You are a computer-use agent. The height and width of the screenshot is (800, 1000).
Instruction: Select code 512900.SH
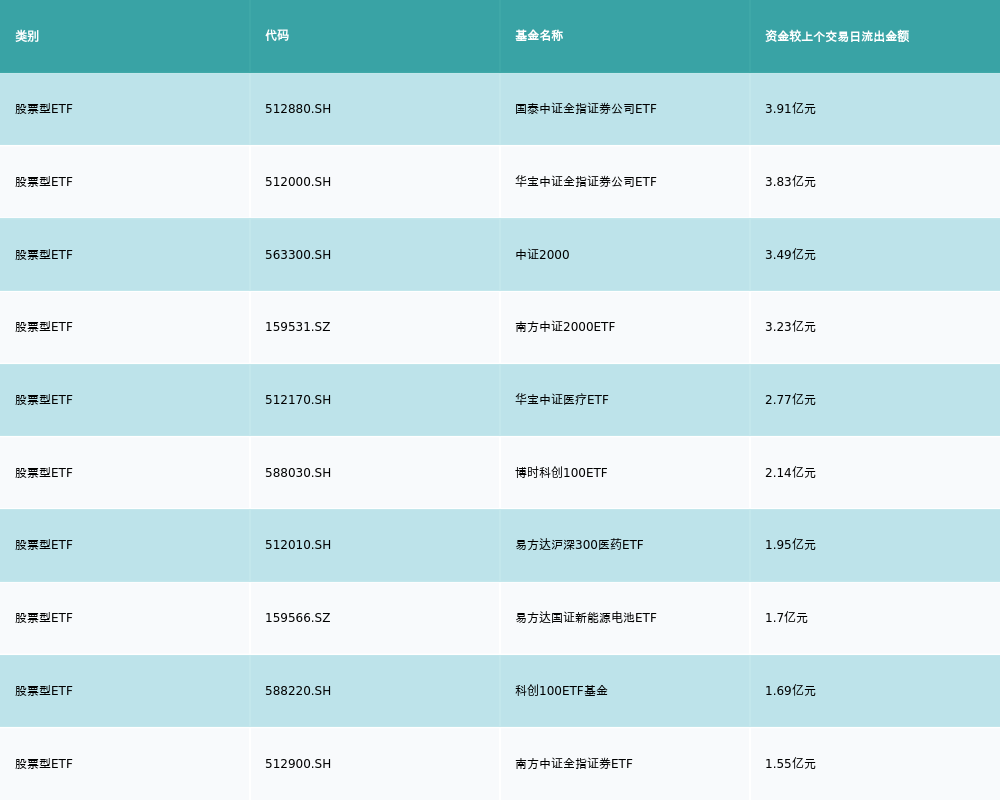tap(298, 764)
